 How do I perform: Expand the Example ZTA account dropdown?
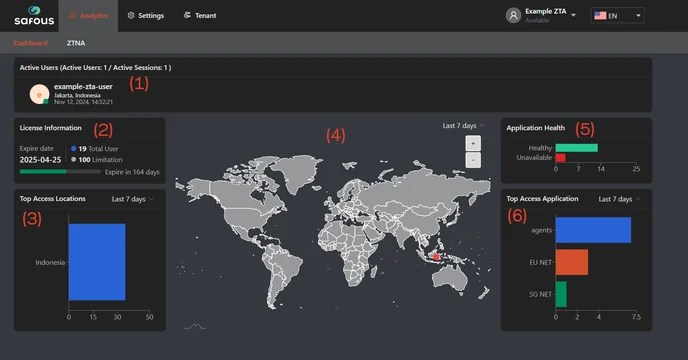tap(573, 15)
